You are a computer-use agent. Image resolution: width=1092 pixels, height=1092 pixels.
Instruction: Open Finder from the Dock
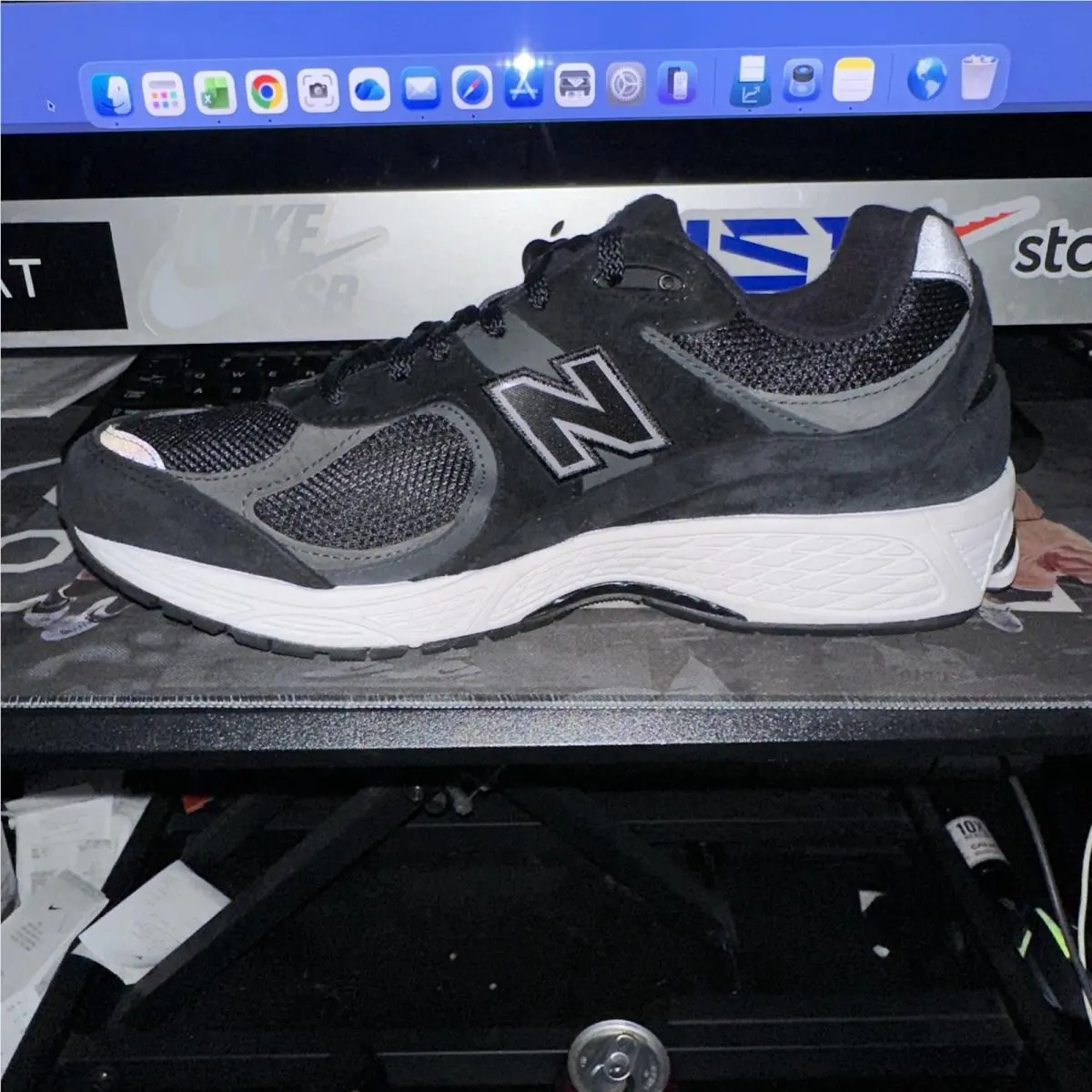[113, 95]
